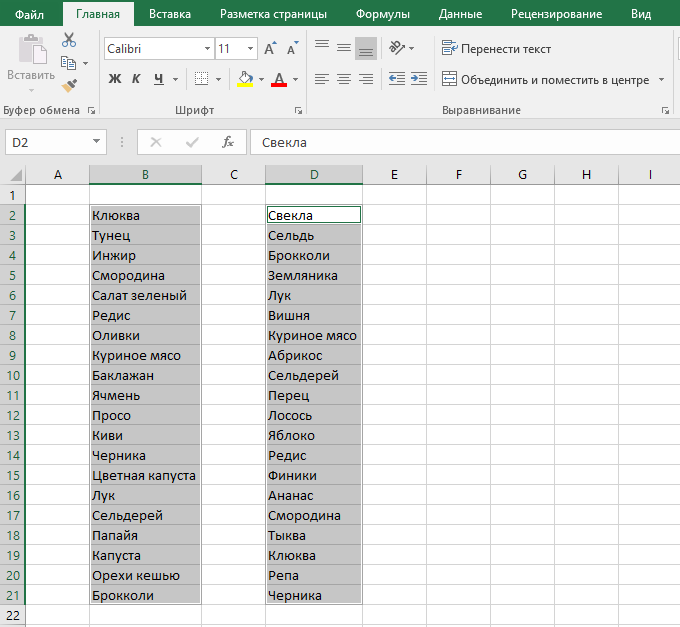Apply yellow fill color bucket
Viewport: 680px width, 627px height.
(x=245, y=79)
